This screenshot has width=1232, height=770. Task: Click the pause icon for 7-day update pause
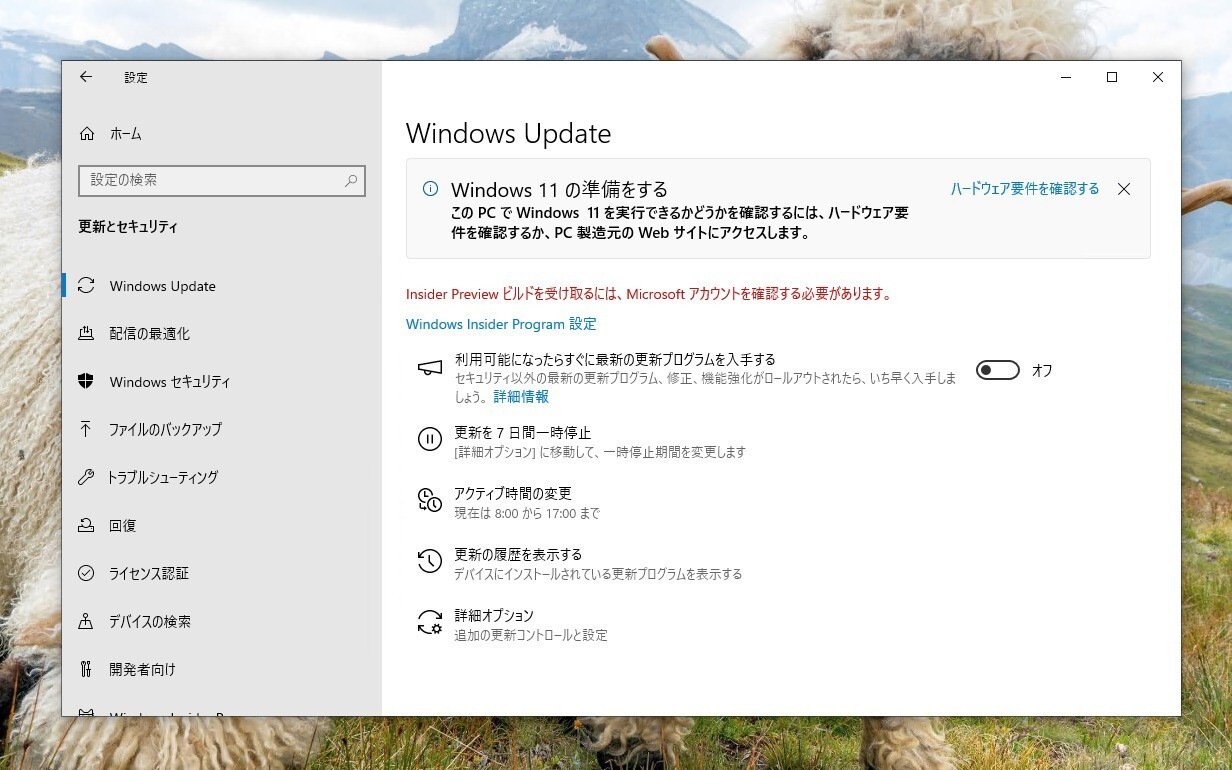click(429, 439)
